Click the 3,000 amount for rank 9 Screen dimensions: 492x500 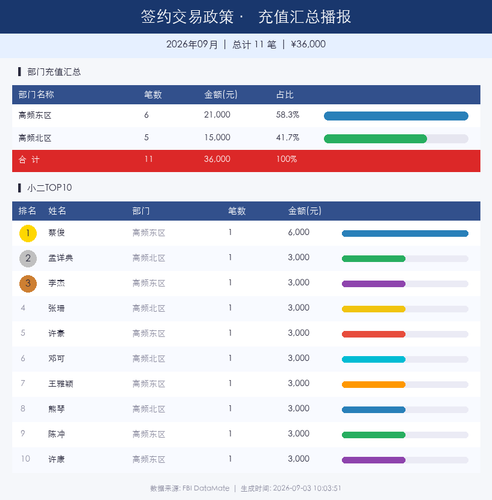[x=299, y=434]
